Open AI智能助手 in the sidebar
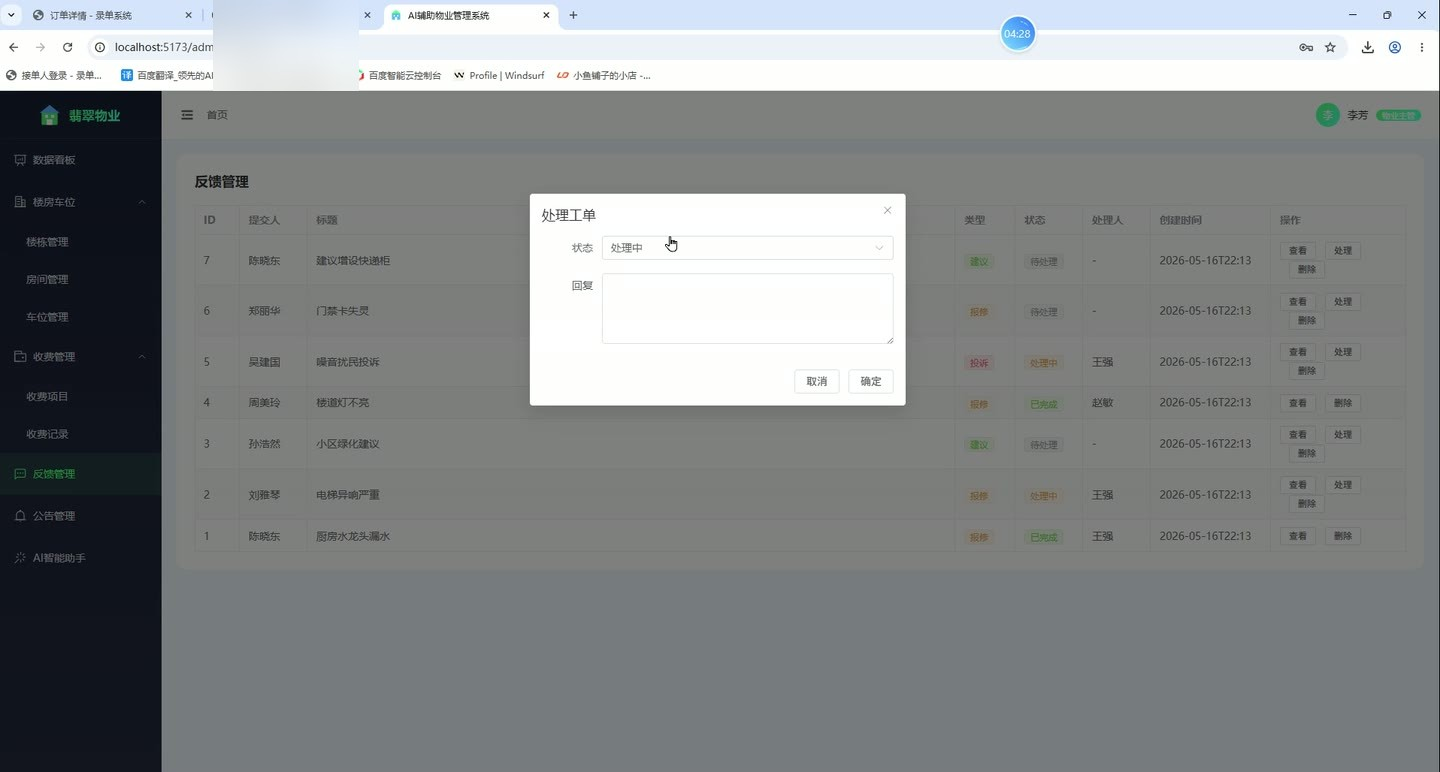This screenshot has width=1440, height=772. coord(80,558)
